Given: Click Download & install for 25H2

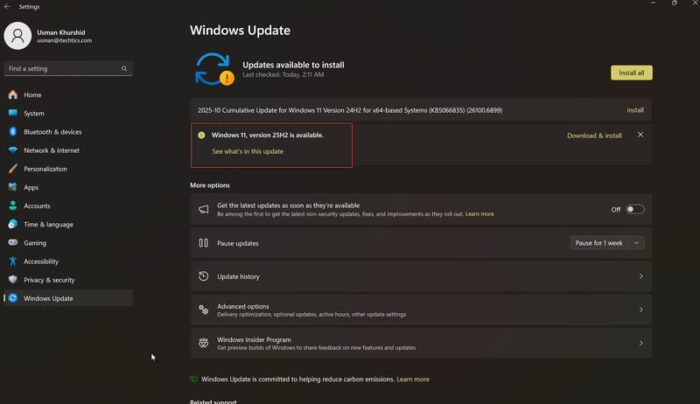Looking at the screenshot, I should pos(594,135).
